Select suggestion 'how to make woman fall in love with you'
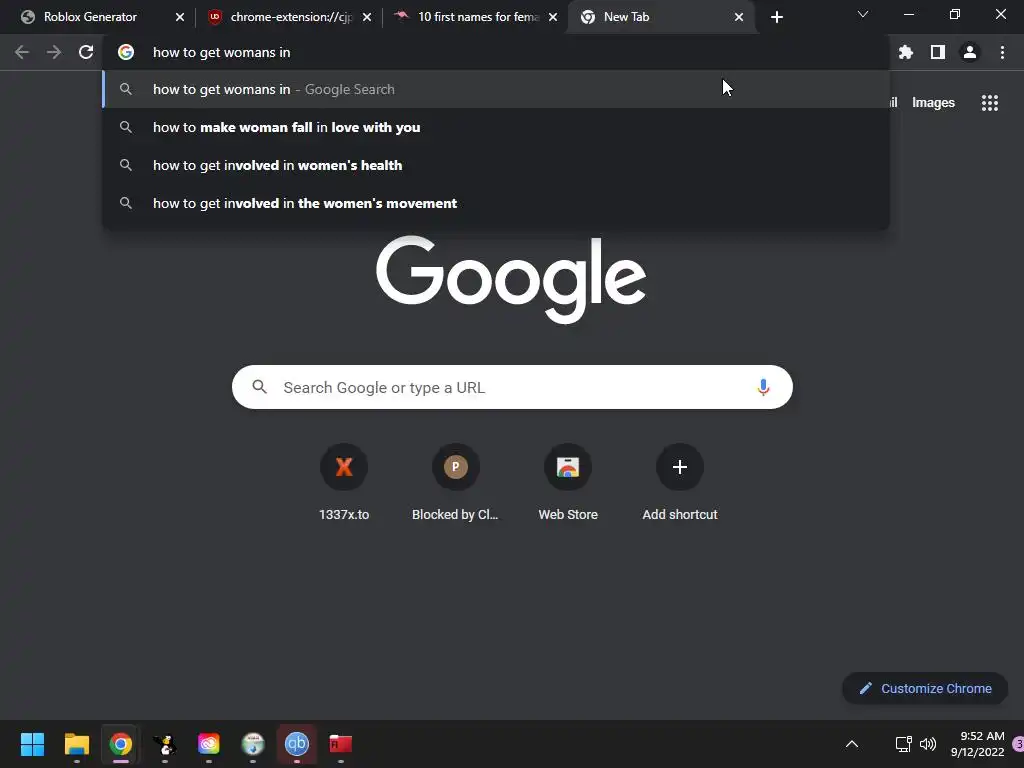1024x768 pixels. click(496, 127)
